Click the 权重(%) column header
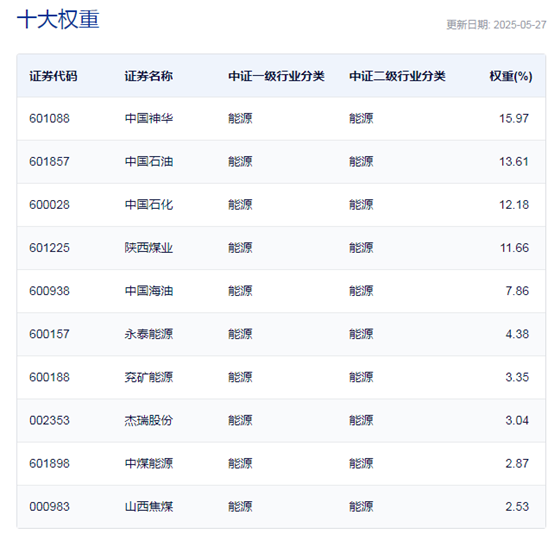The height and width of the screenshot is (534, 554). click(x=511, y=76)
